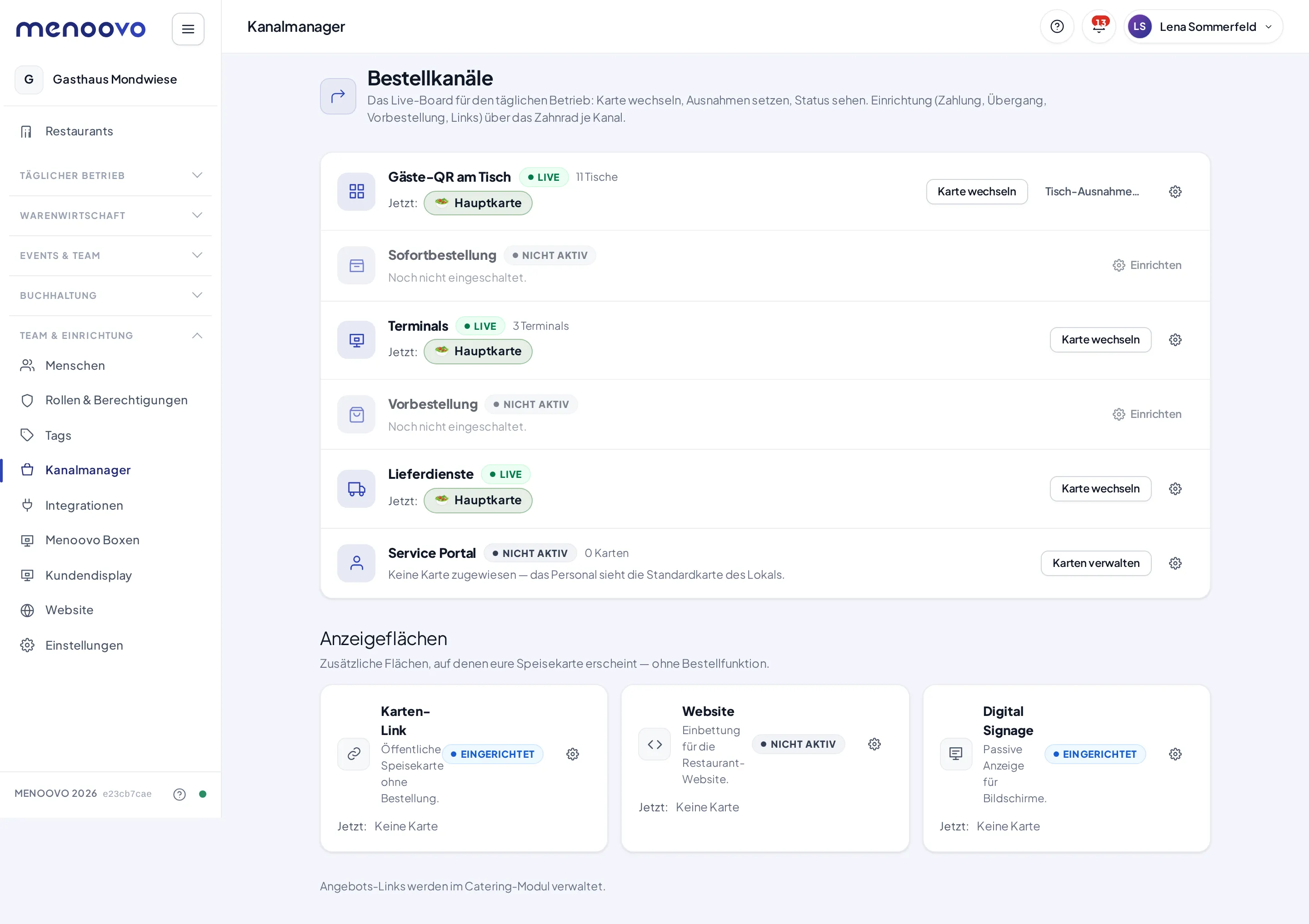Screen dimensions: 1309x924
Task: Open the sidebar hamburger menu button
Action: click(x=188, y=29)
